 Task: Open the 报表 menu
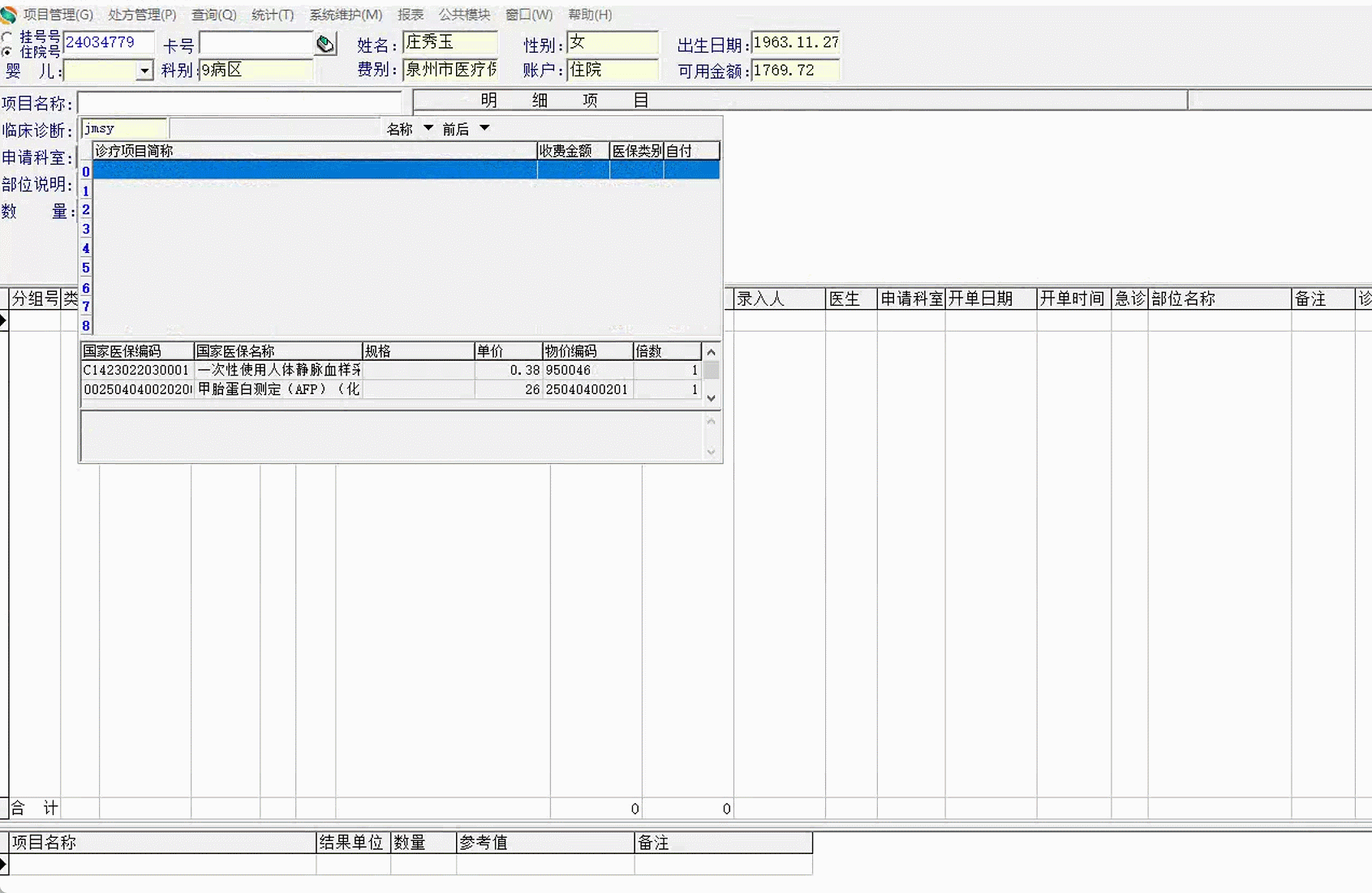411,15
